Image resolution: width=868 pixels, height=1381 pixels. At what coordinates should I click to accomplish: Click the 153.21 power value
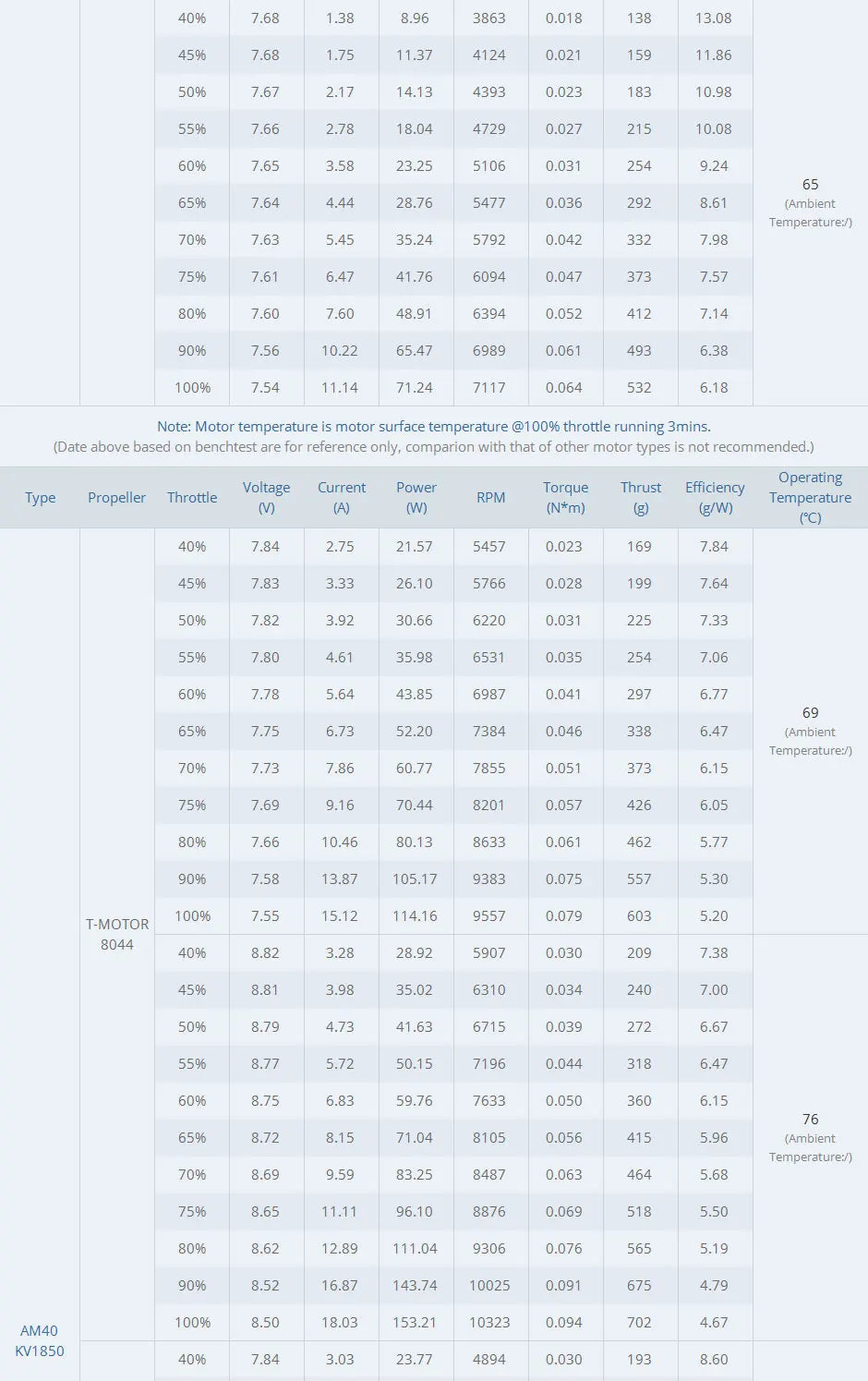click(415, 1323)
